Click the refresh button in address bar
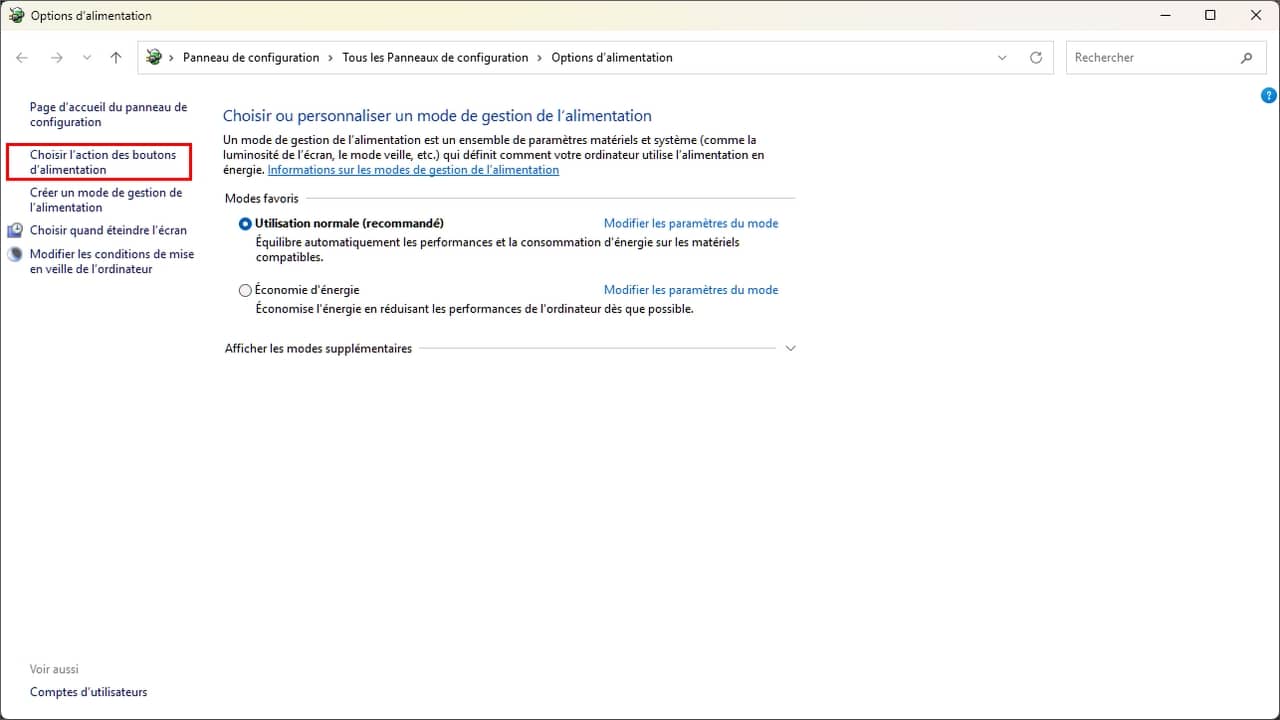1280x720 pixels. 1036,58
